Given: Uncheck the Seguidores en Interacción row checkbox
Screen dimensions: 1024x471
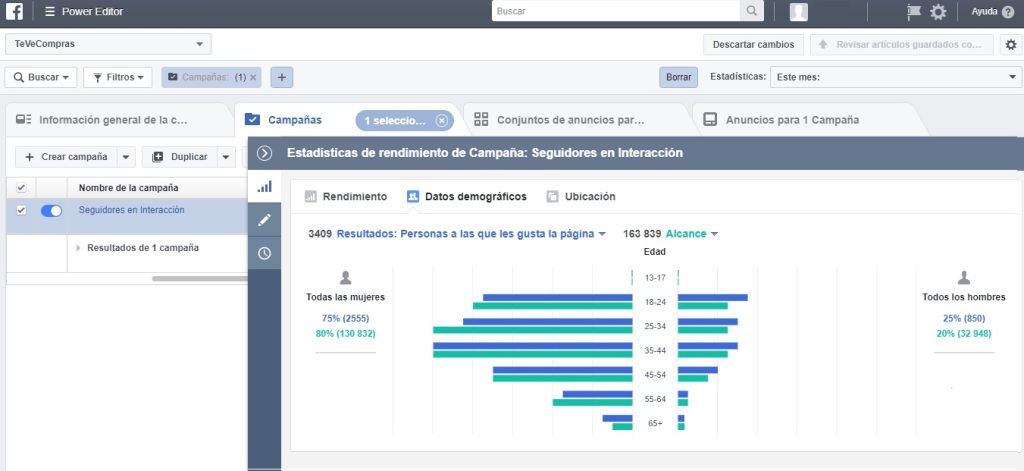Looking at the screenshot, I should tap(21, 211).
